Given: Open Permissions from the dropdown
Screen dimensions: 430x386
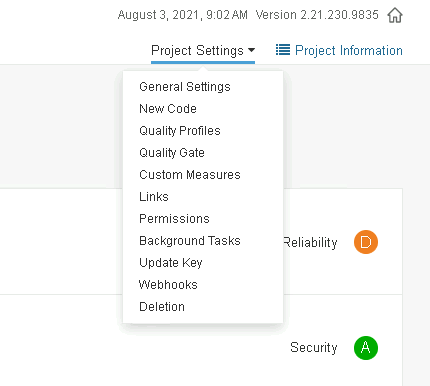Looking at the screenshot, I should coord(174,219).
